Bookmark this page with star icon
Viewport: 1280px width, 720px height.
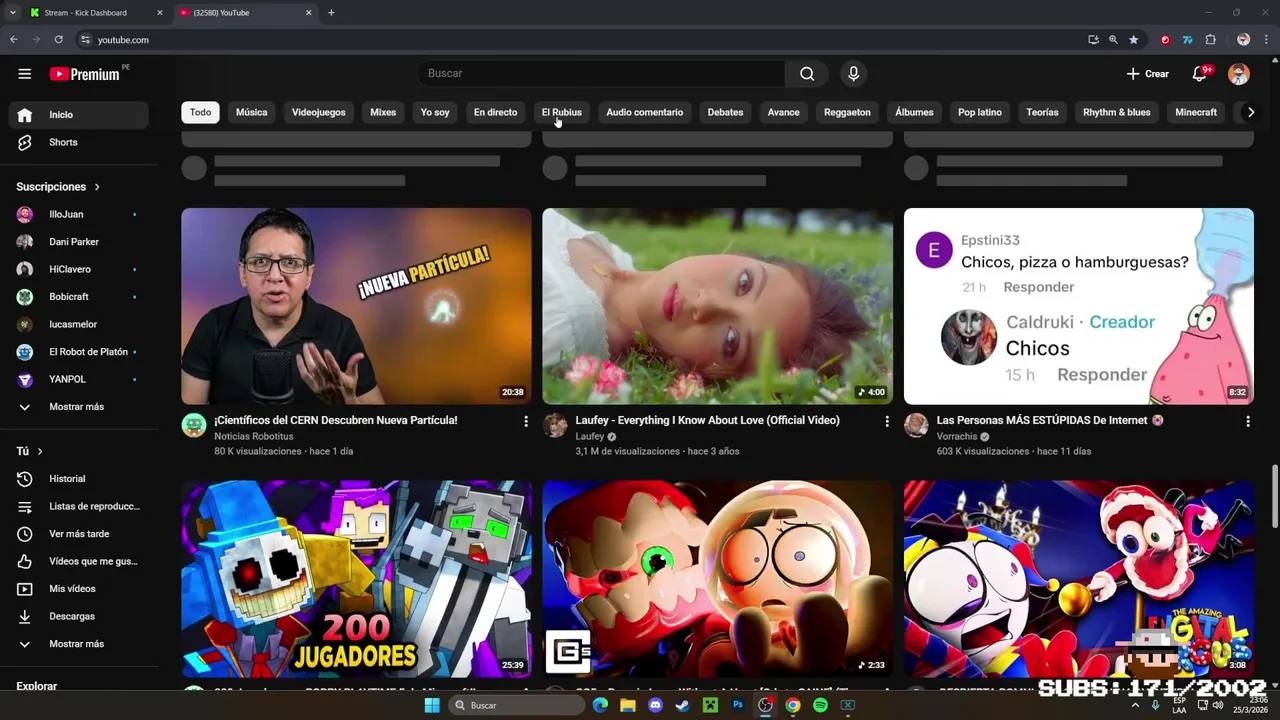[x=1133, y=40]
